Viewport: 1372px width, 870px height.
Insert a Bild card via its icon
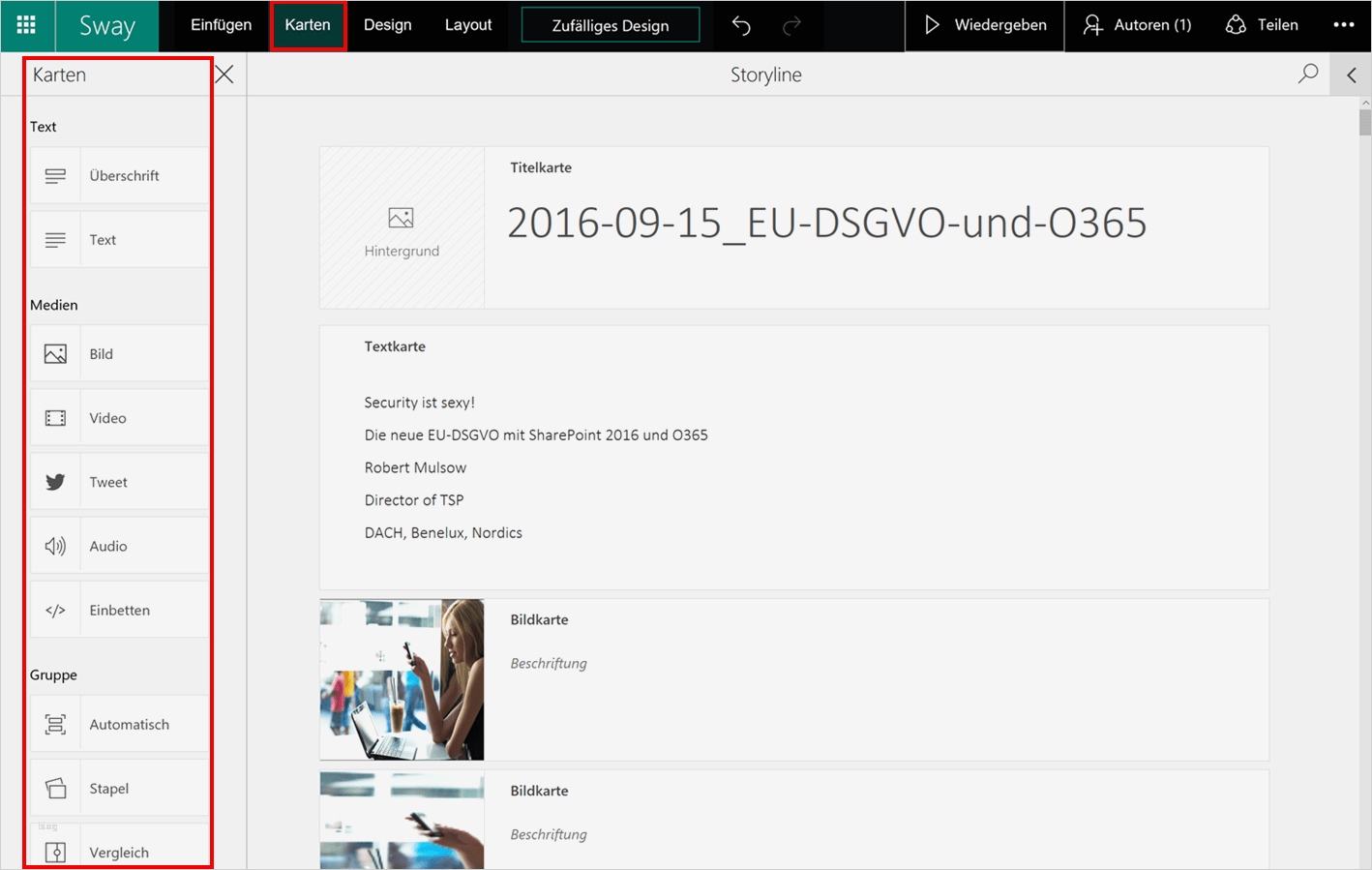tap(55, 353)
